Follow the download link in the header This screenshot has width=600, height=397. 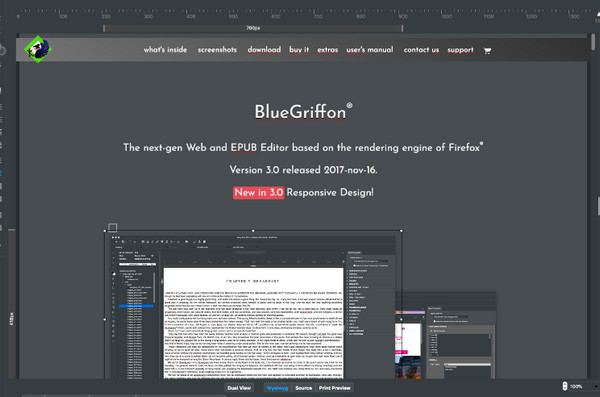(x=264, y=50)
